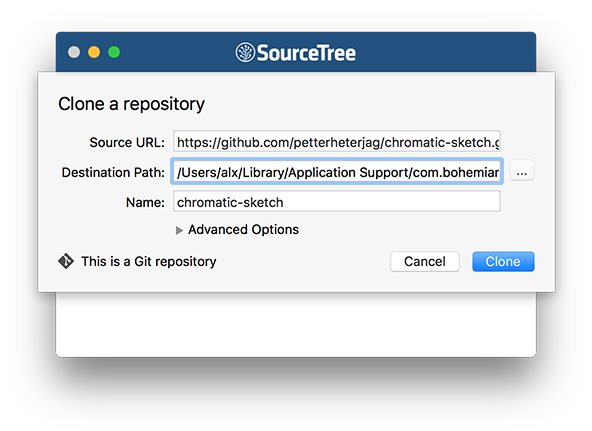Click the SourceTree title text

pos(306,53)
